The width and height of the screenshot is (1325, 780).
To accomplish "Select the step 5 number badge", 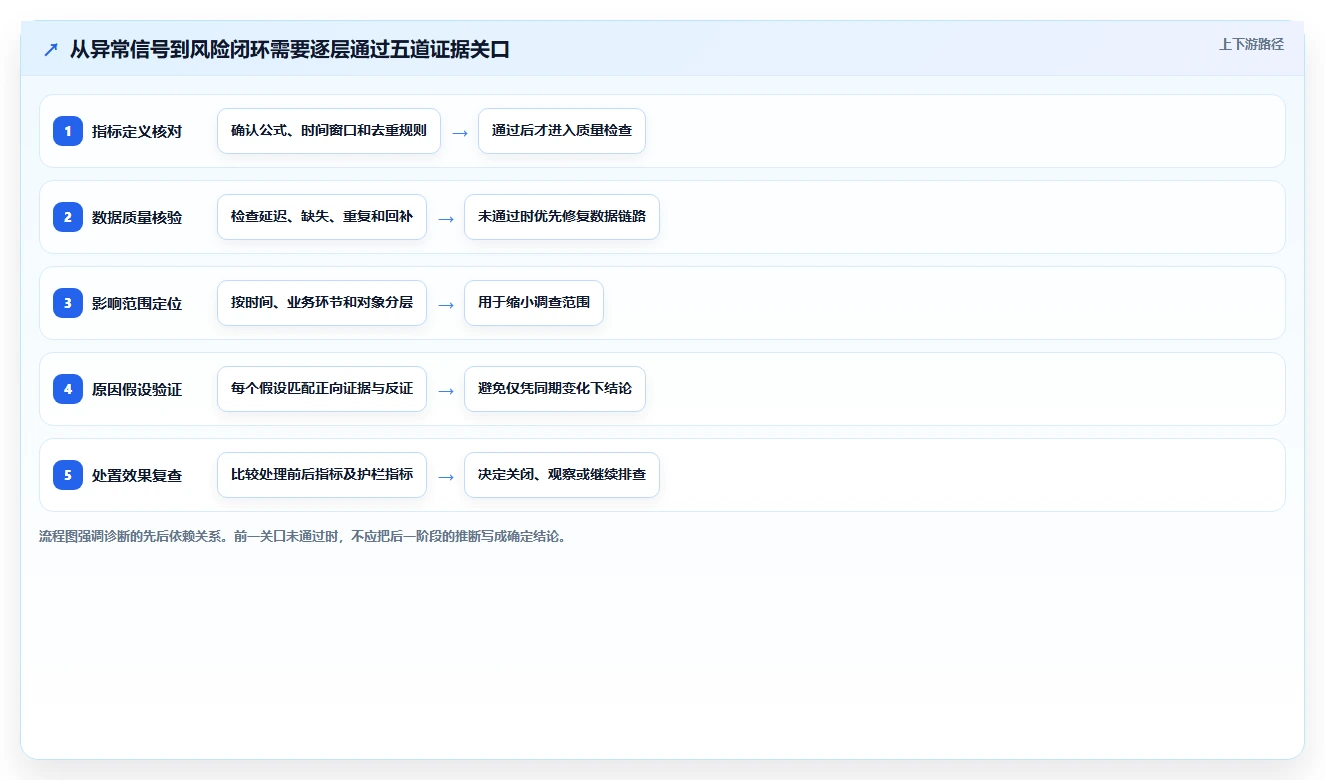I will [68, 475].
